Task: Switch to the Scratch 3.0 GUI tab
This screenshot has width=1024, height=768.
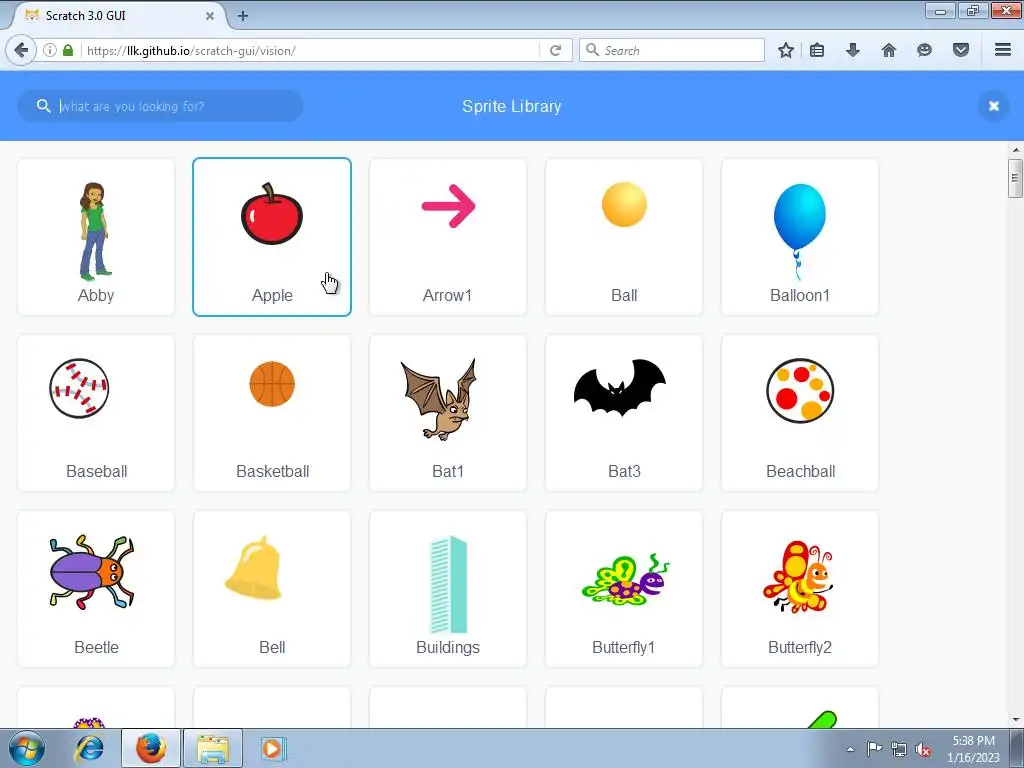Action: 118,16
